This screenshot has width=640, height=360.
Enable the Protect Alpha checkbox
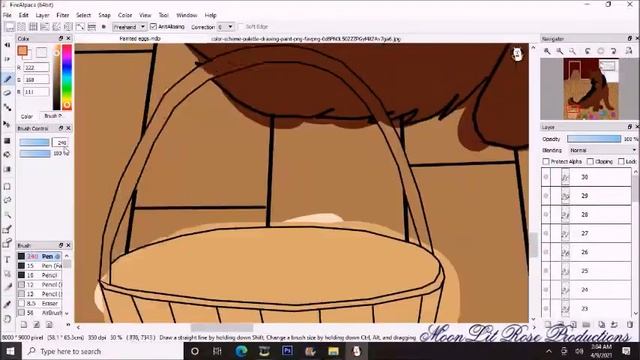[x=546, y=162]
